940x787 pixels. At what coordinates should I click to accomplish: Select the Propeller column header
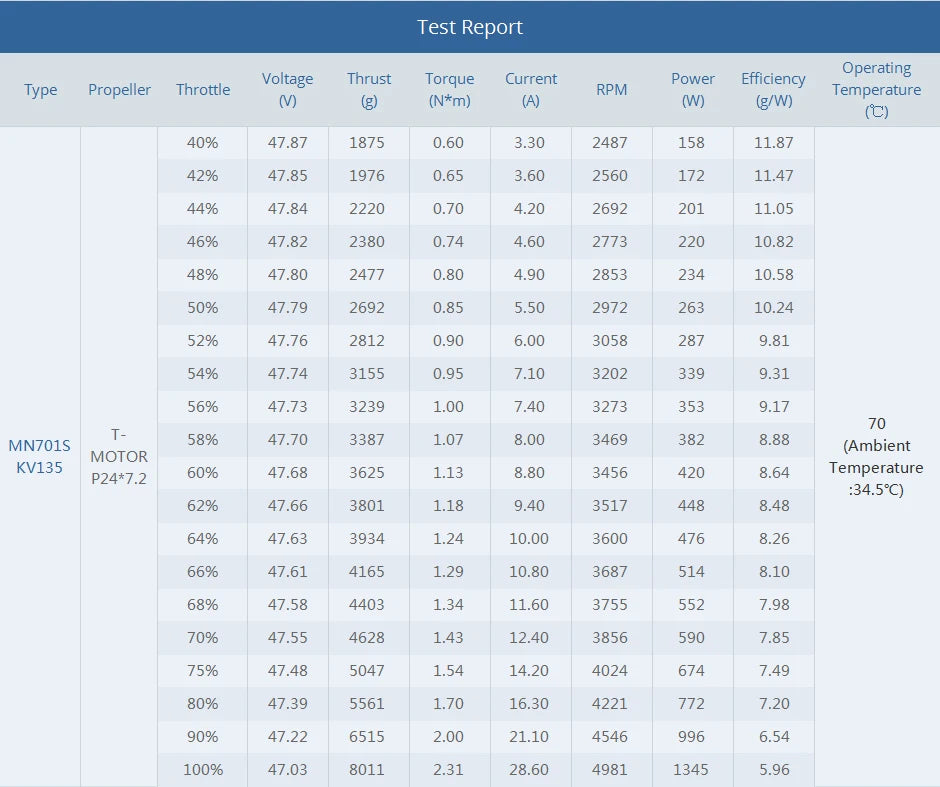pos(119,90)
